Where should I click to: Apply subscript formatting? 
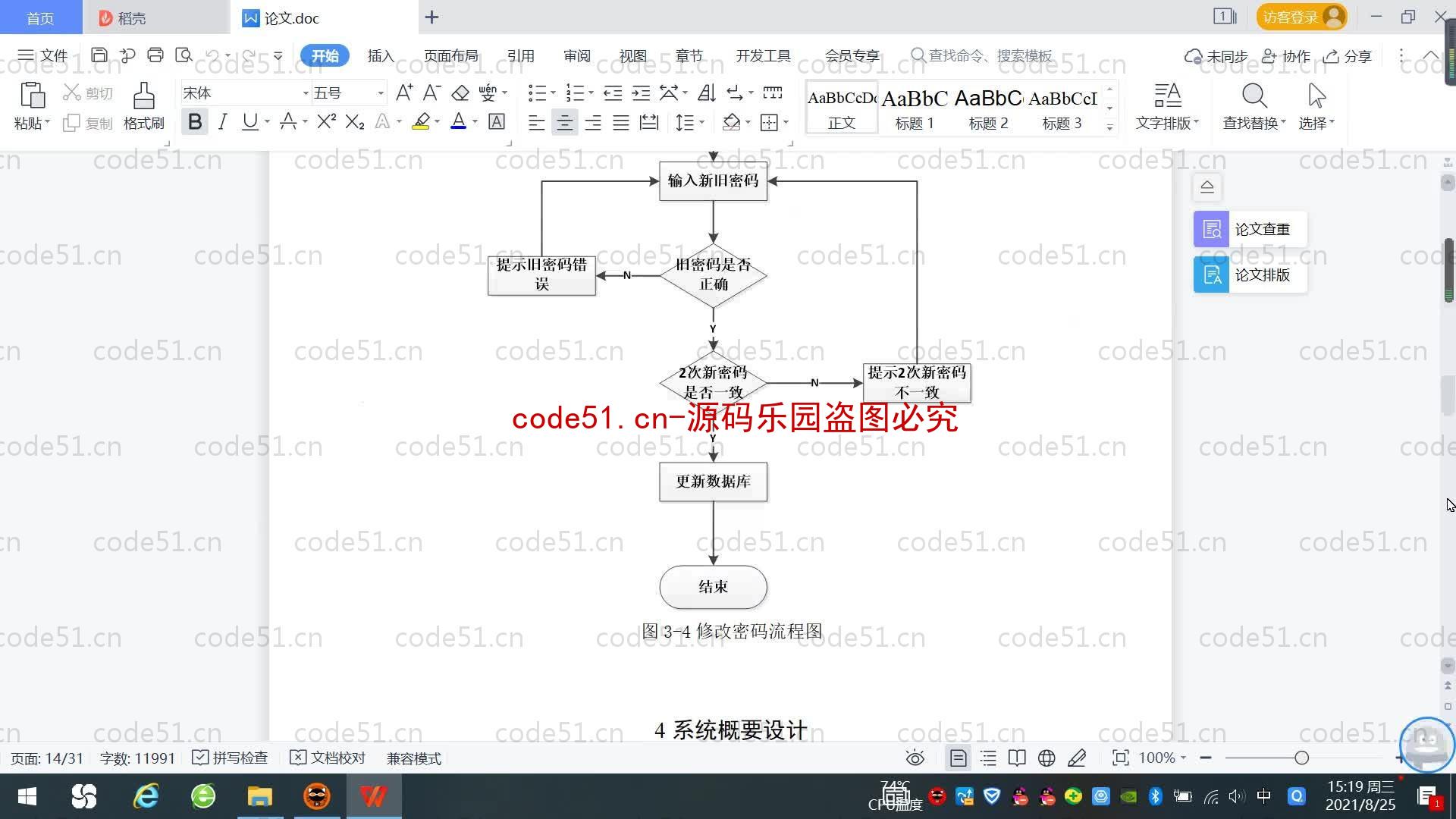point(355,122)
